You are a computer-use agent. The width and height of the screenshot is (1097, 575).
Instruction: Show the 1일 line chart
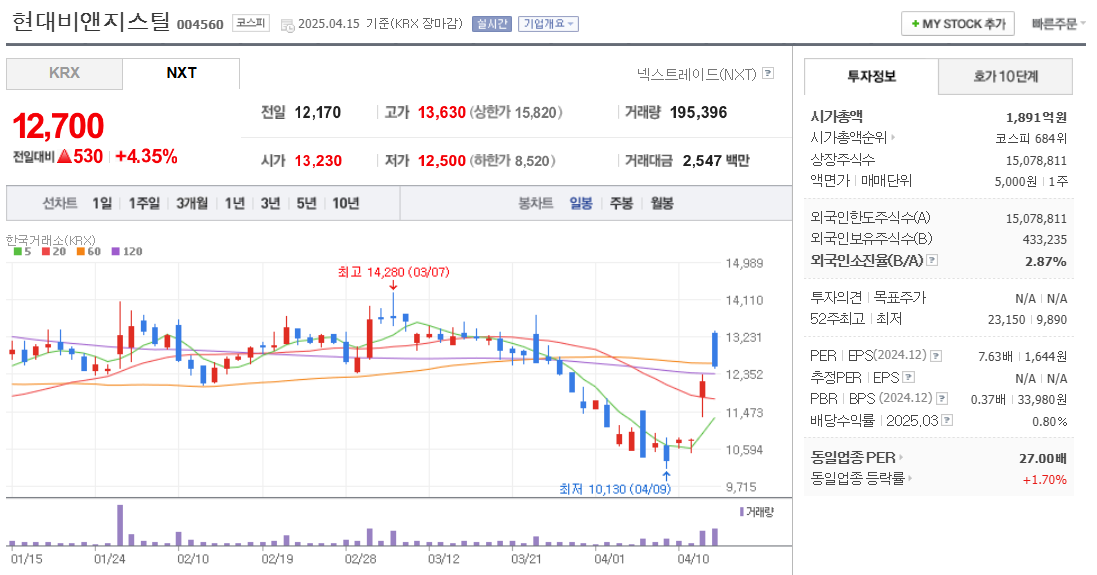[x=101, y=204]
